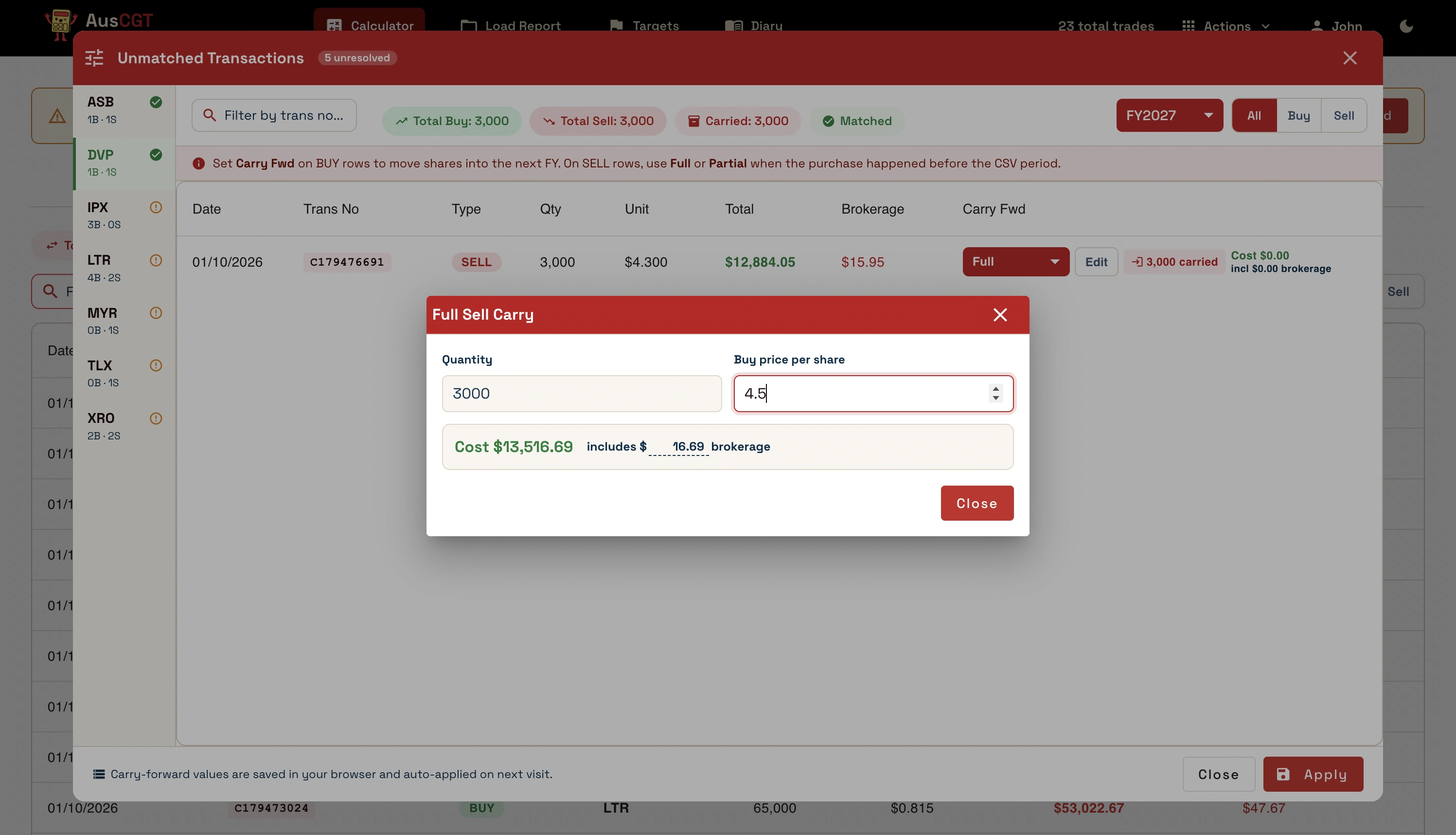Open the Load Report tab
Viewport: 1456px width, 835px height.
511,25
